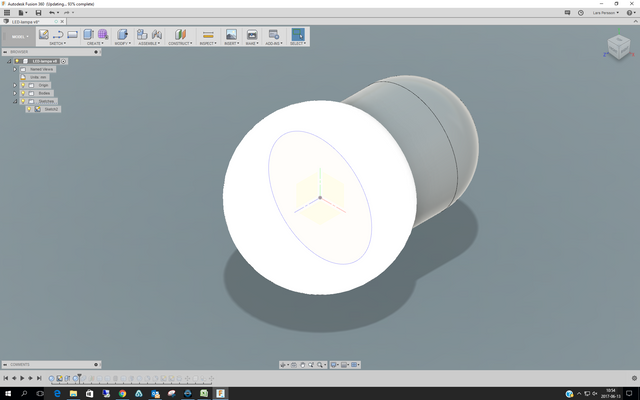
Task: Expand the Origin folder
Action: 15,85
